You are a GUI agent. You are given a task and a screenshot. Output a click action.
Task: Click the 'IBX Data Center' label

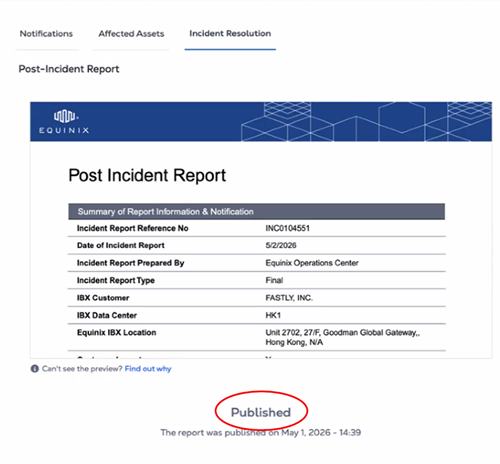(107, 315)
